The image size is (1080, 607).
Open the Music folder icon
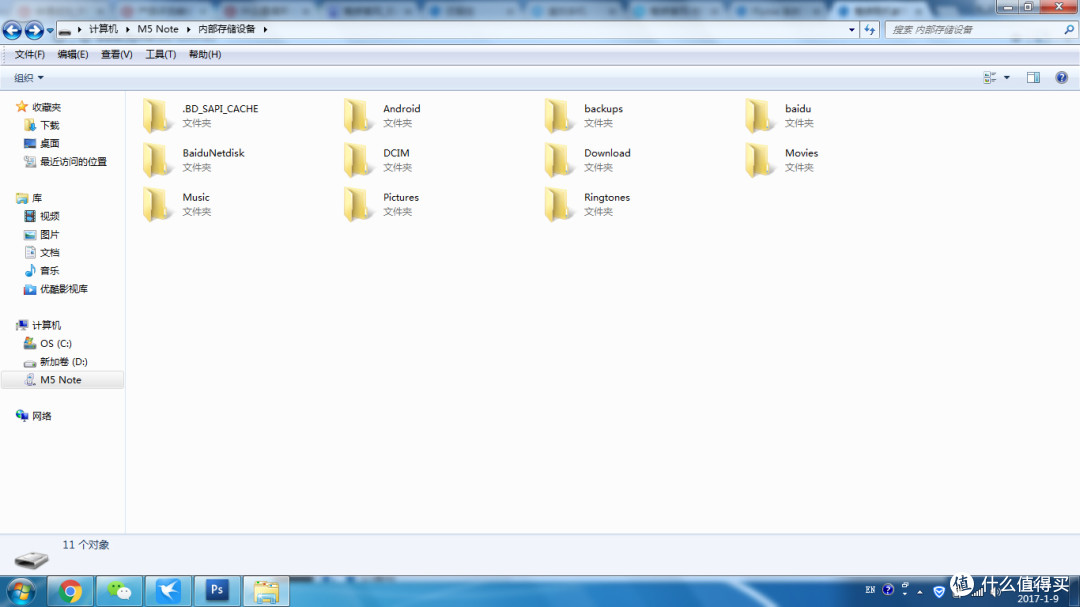click(x=157, y=204)
